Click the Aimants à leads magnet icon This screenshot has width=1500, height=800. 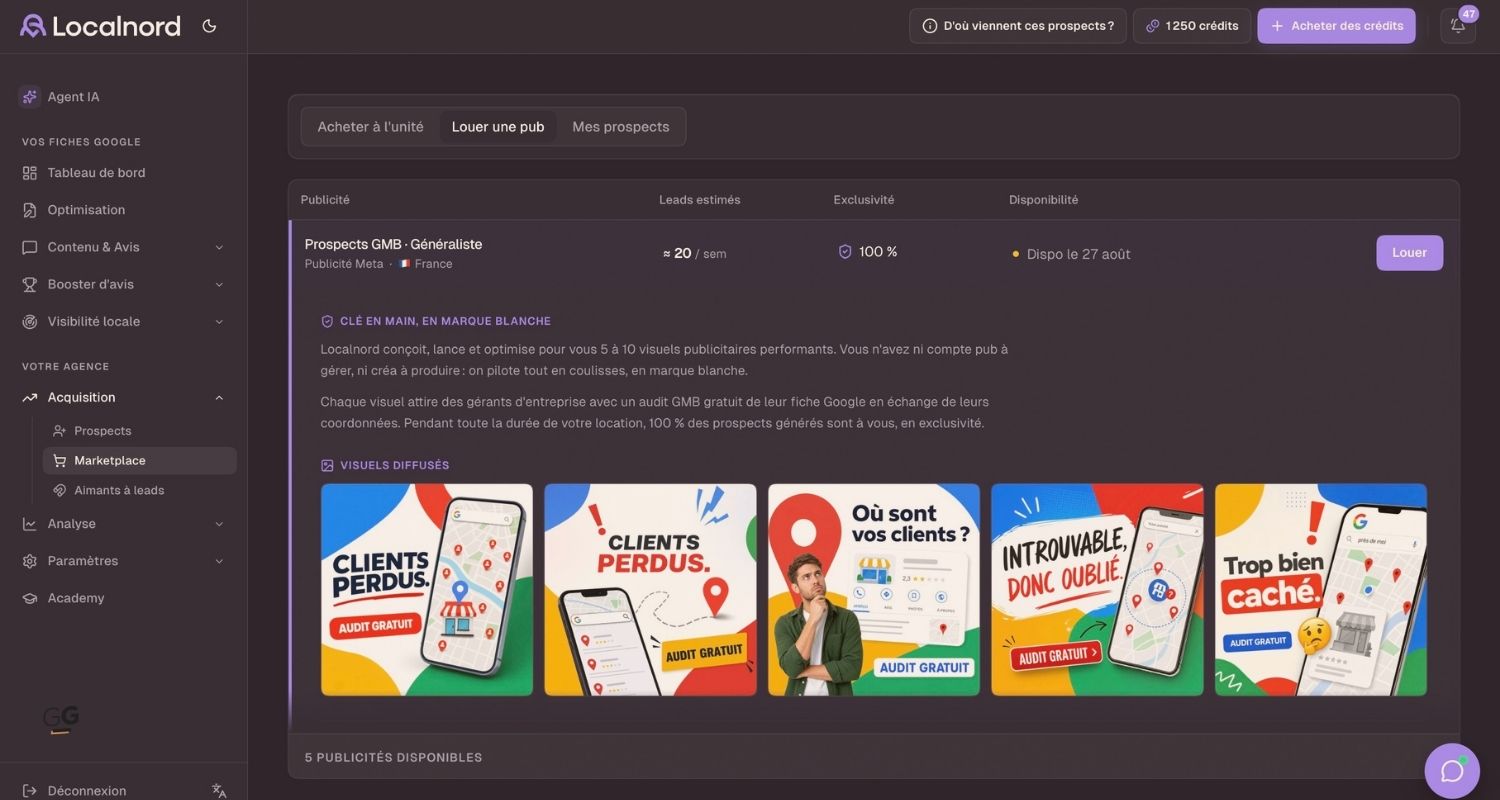60,490
